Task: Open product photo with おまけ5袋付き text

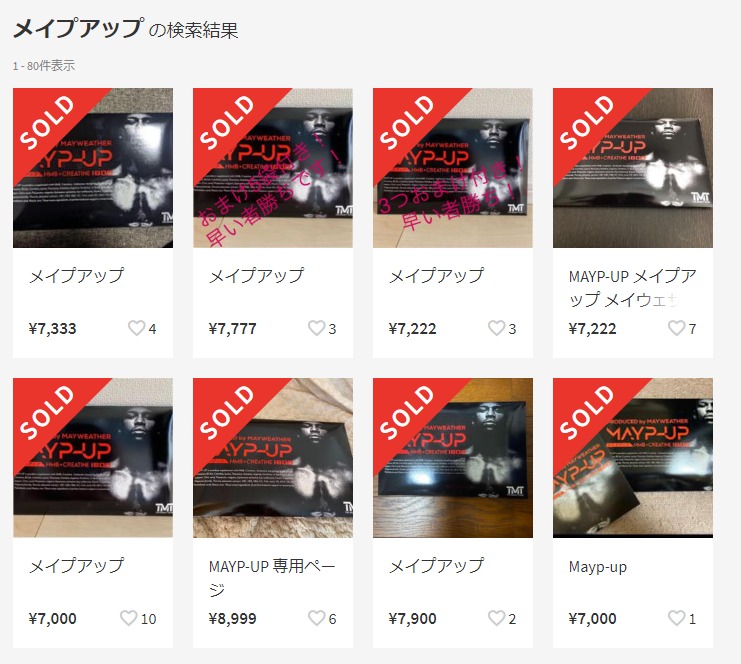Action: pos(273,168)
